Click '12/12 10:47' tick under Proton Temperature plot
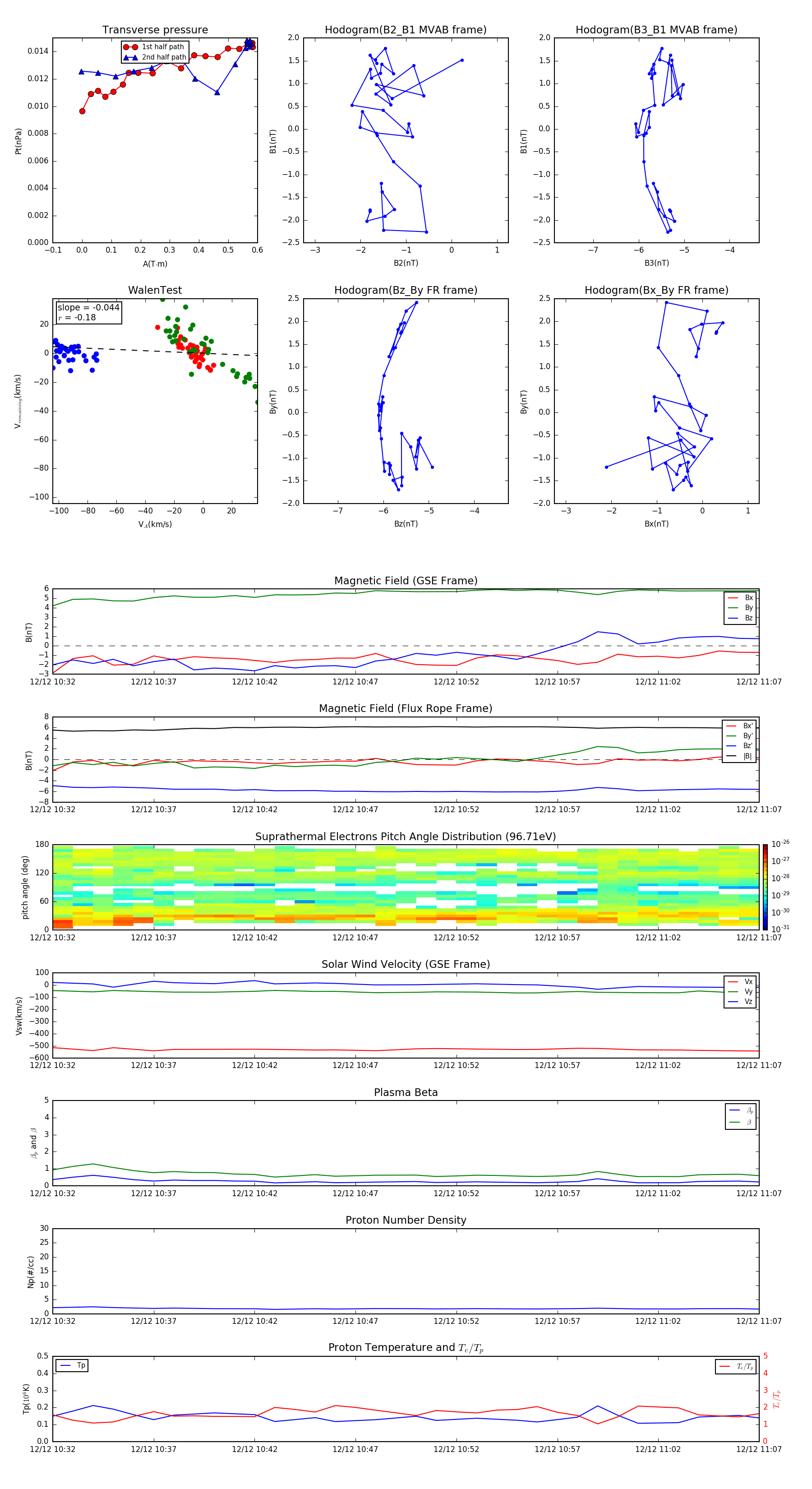This screenshot has height=1489, width=812. (x=355, y=1449)
